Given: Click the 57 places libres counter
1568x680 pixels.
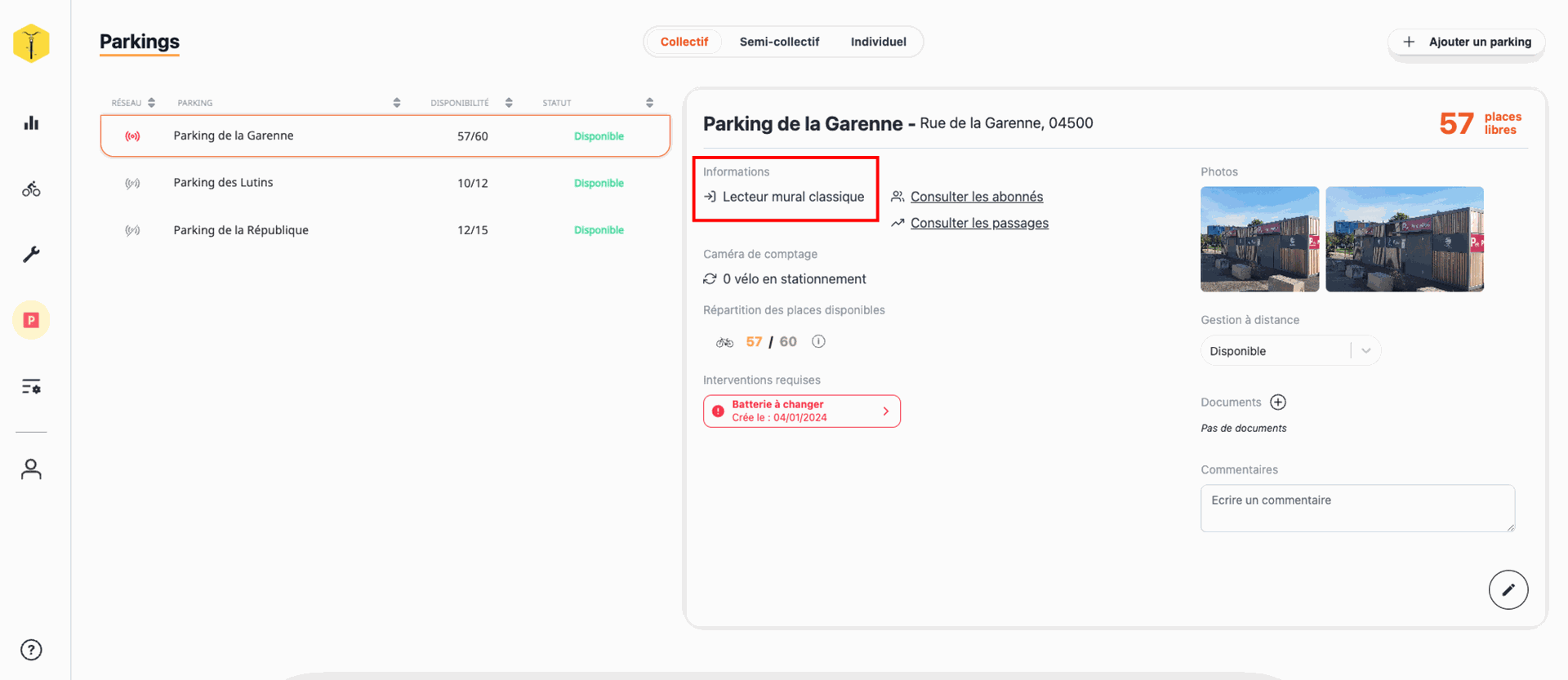Looking at the screenshot, I should 1480,123.
